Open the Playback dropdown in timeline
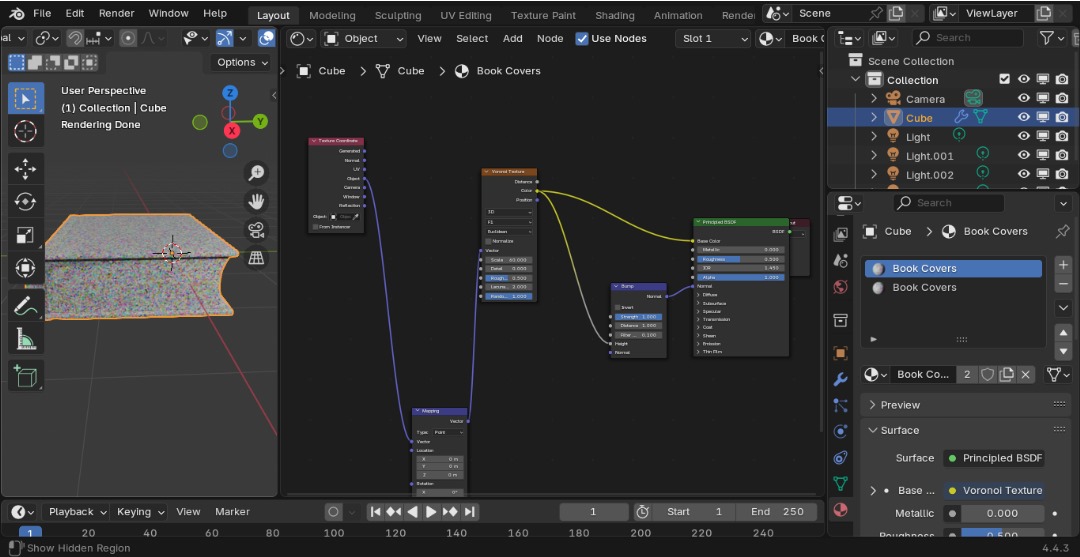The height and width of the screenshot is (557, 1080). (x=76, y=512)
